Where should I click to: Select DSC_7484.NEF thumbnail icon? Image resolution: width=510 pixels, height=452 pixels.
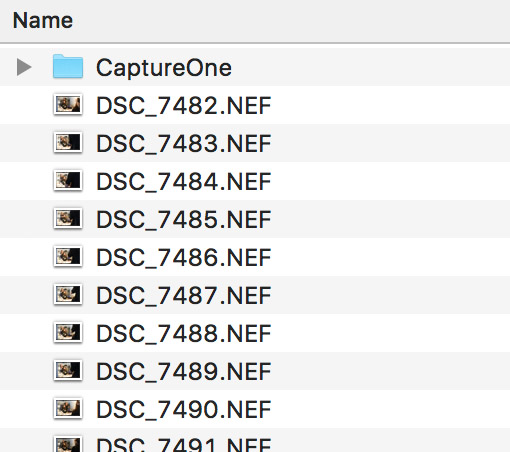click(x=68, y=181)
